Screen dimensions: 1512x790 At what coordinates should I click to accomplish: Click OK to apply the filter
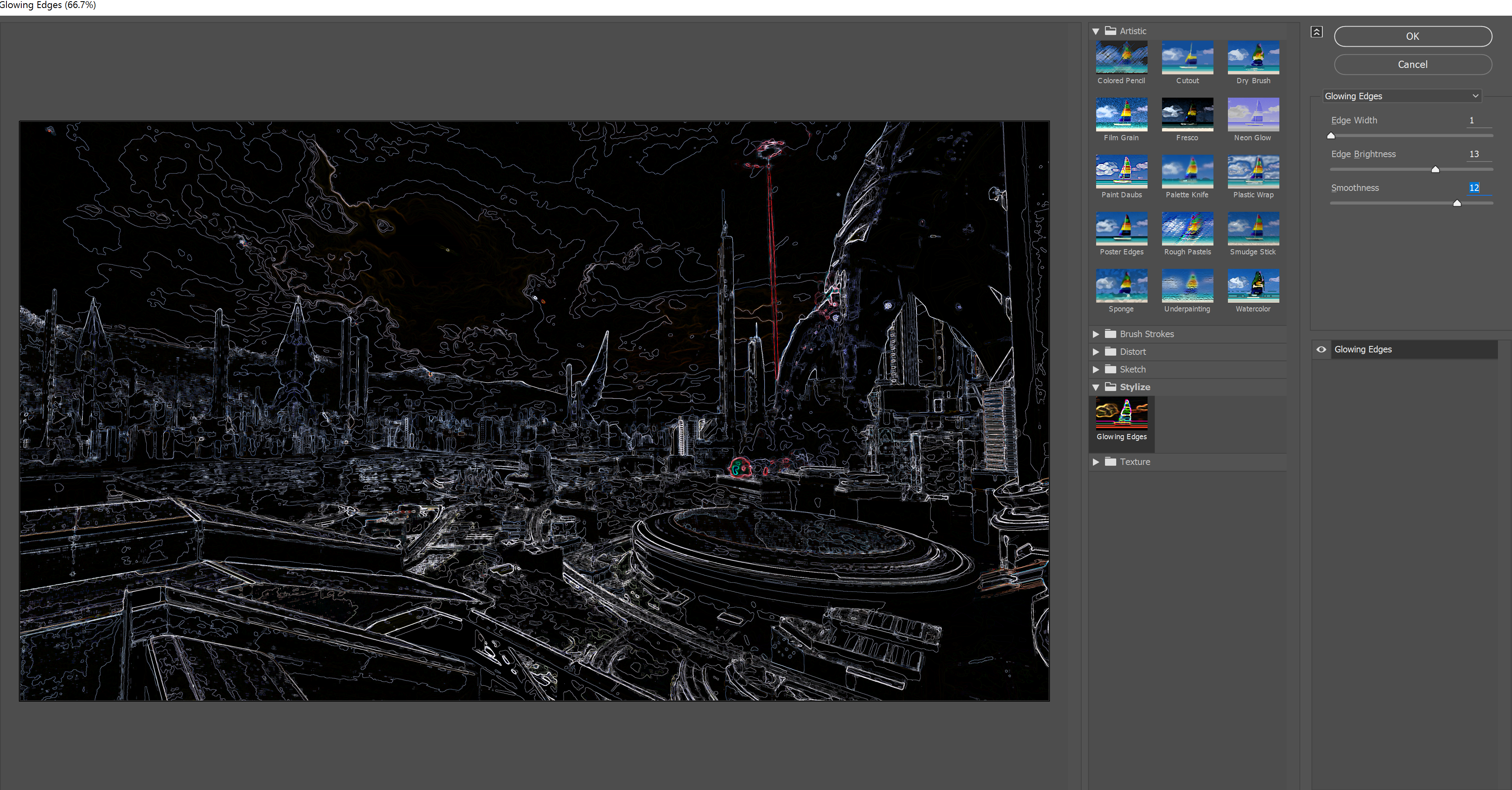click(1412, 37)
